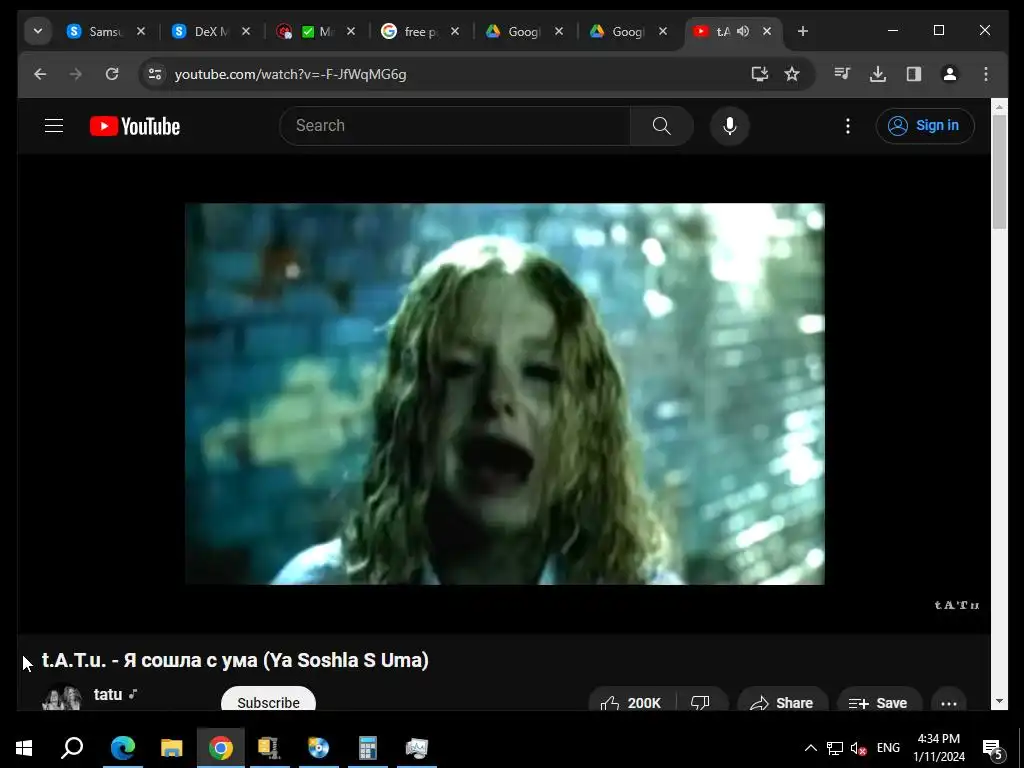Close the YouTube t.A.T.u. tab
Image resolution: width=1024 pixels, height=768 pixels.
(767, 31)
